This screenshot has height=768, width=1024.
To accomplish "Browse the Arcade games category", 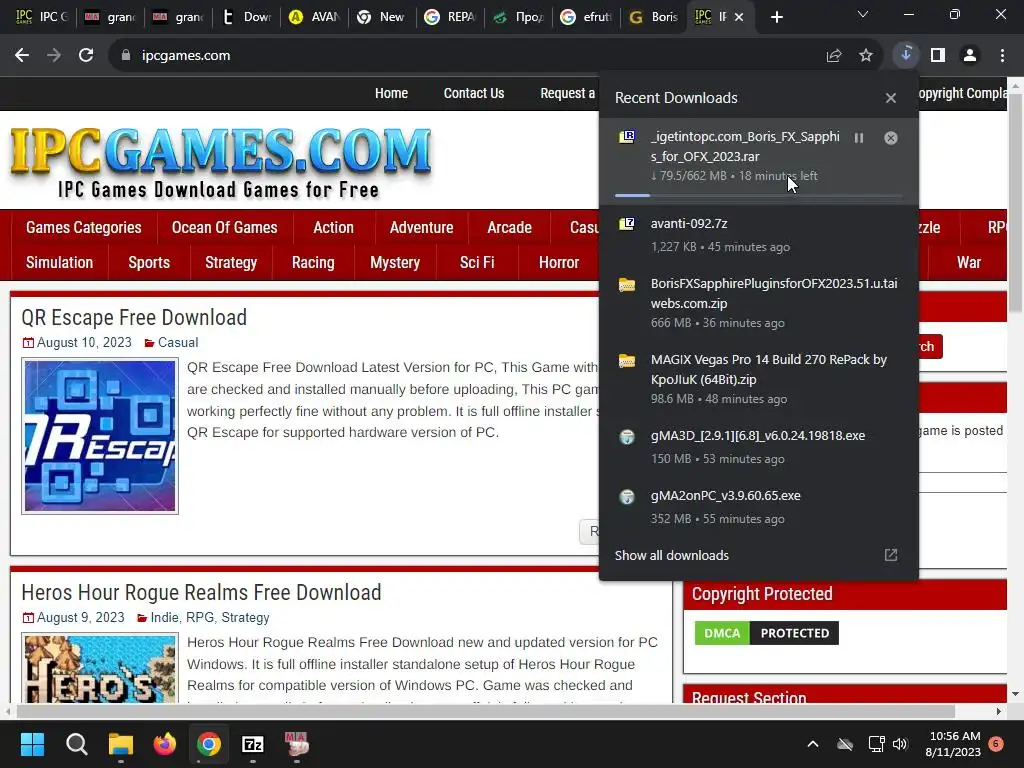I will [509, 227].
